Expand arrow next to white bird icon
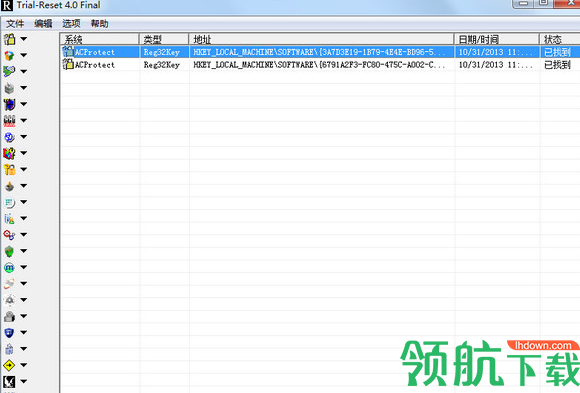 coord(23,381)
